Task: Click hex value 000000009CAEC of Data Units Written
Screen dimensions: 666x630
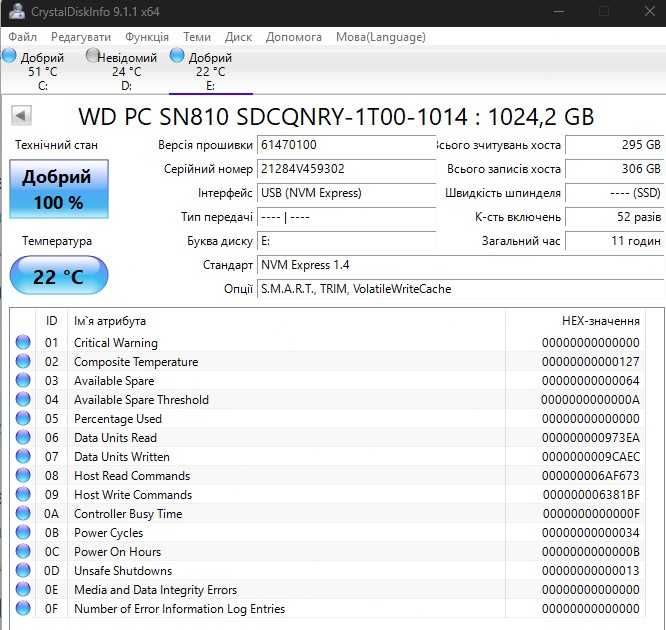Action: tap(591, 457)
